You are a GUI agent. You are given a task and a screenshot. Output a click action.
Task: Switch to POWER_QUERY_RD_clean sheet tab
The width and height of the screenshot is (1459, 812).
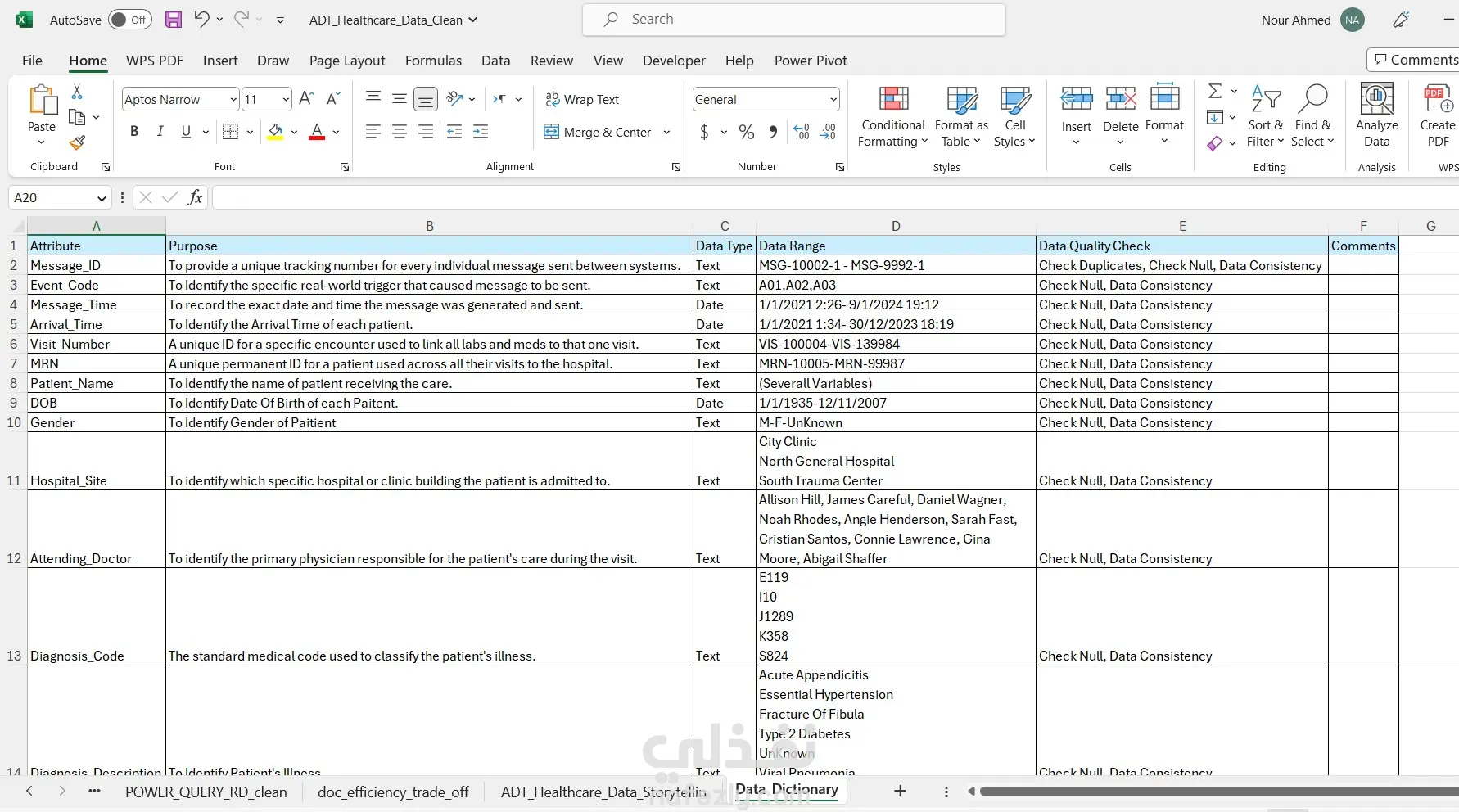click(x=206, y=792)
